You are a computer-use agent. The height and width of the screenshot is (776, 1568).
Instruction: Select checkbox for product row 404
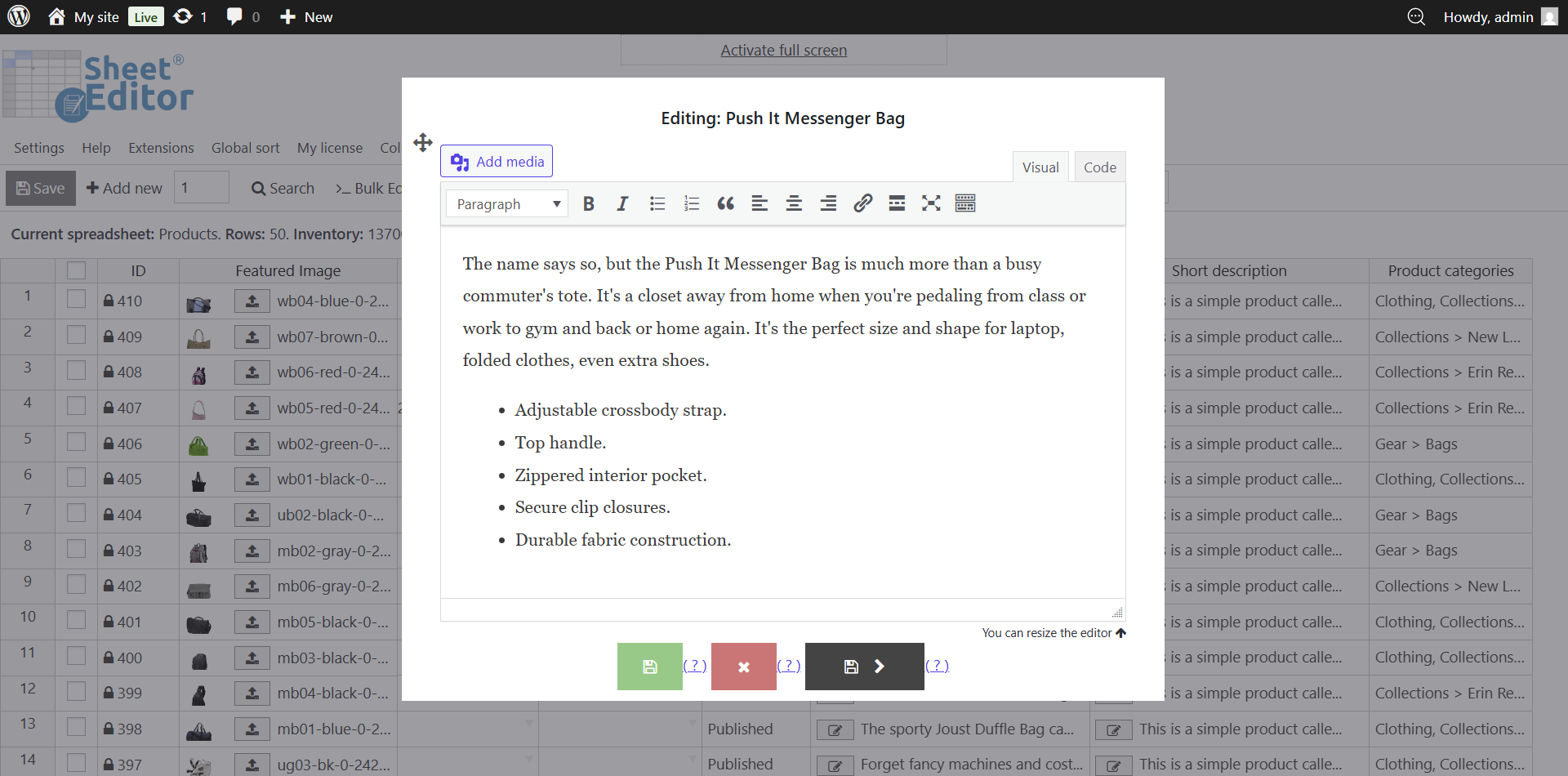pyautogui.click(x=76, y=513)
